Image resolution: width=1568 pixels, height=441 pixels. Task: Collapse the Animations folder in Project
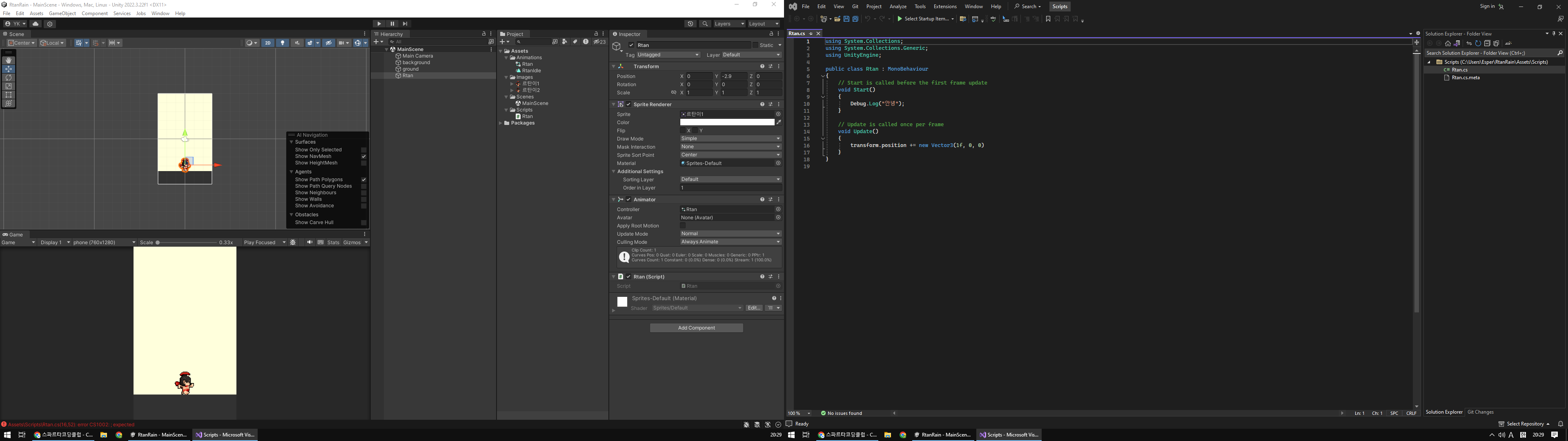[x=506, y=58]
